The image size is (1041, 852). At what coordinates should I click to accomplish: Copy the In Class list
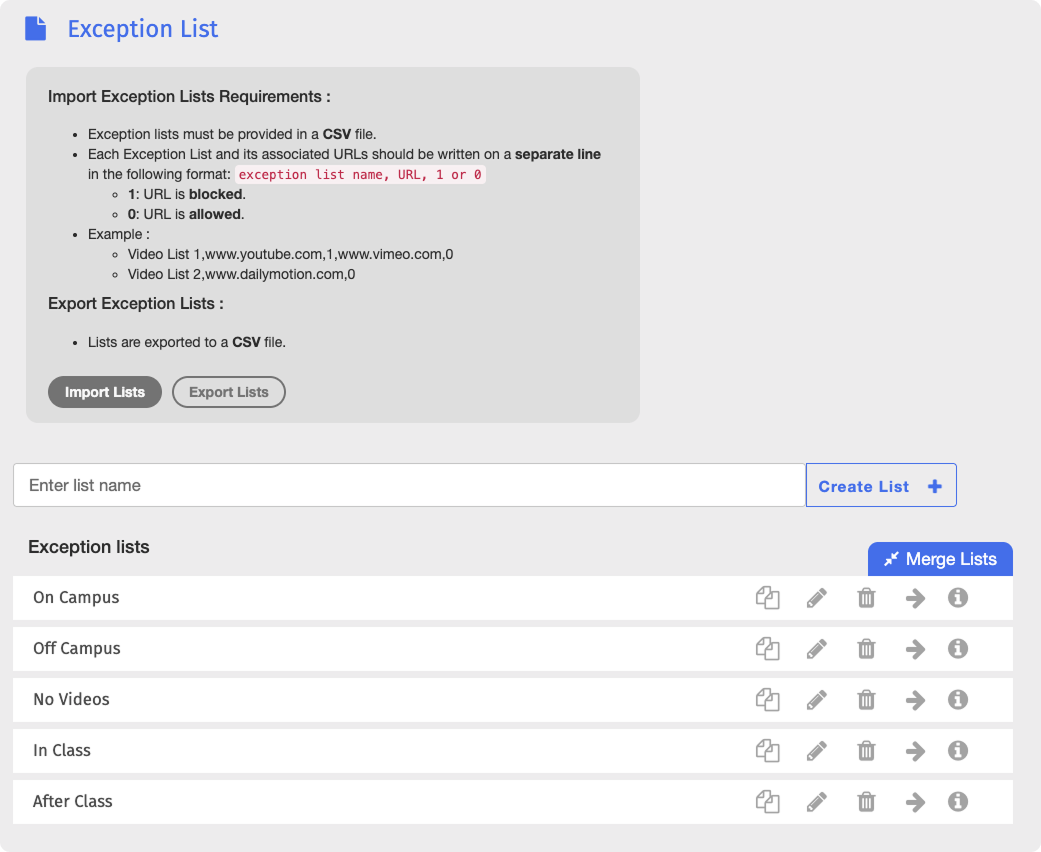tap(767, 750)
